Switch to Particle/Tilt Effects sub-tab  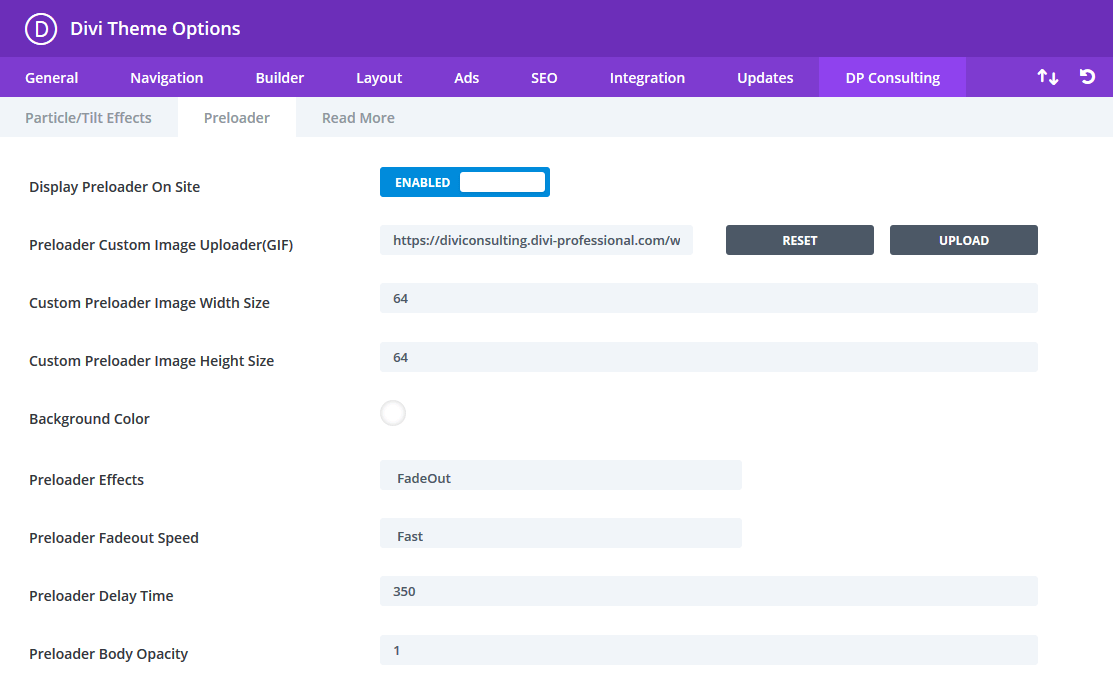pos(89,117)
